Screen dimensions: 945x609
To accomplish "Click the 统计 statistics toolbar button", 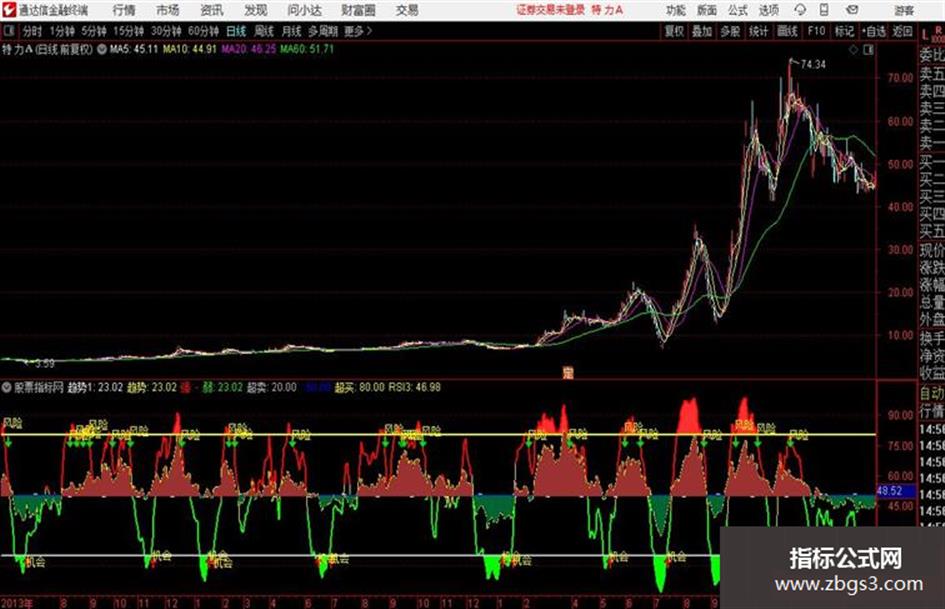I will [x=758, y=31].
